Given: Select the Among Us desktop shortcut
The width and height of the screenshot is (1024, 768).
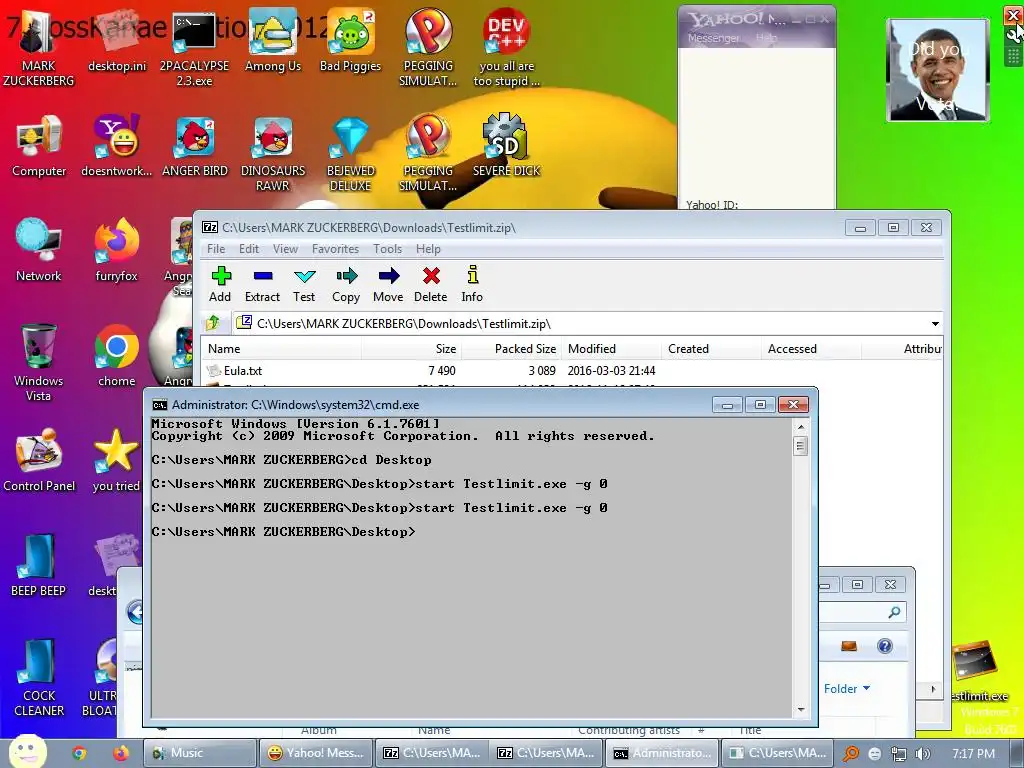Looking at the screenshot, I should [273, 40].
